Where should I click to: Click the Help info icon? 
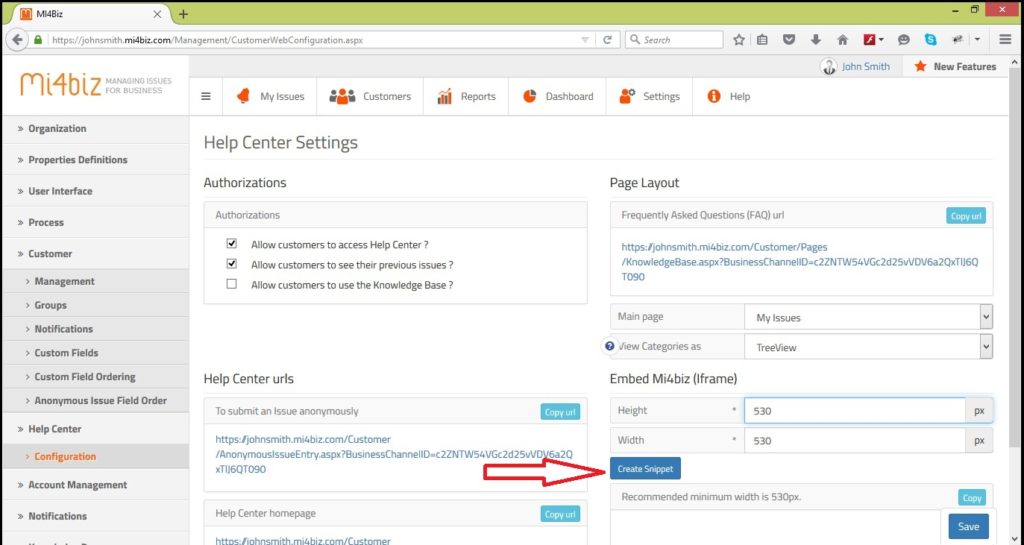pos(714,96)
